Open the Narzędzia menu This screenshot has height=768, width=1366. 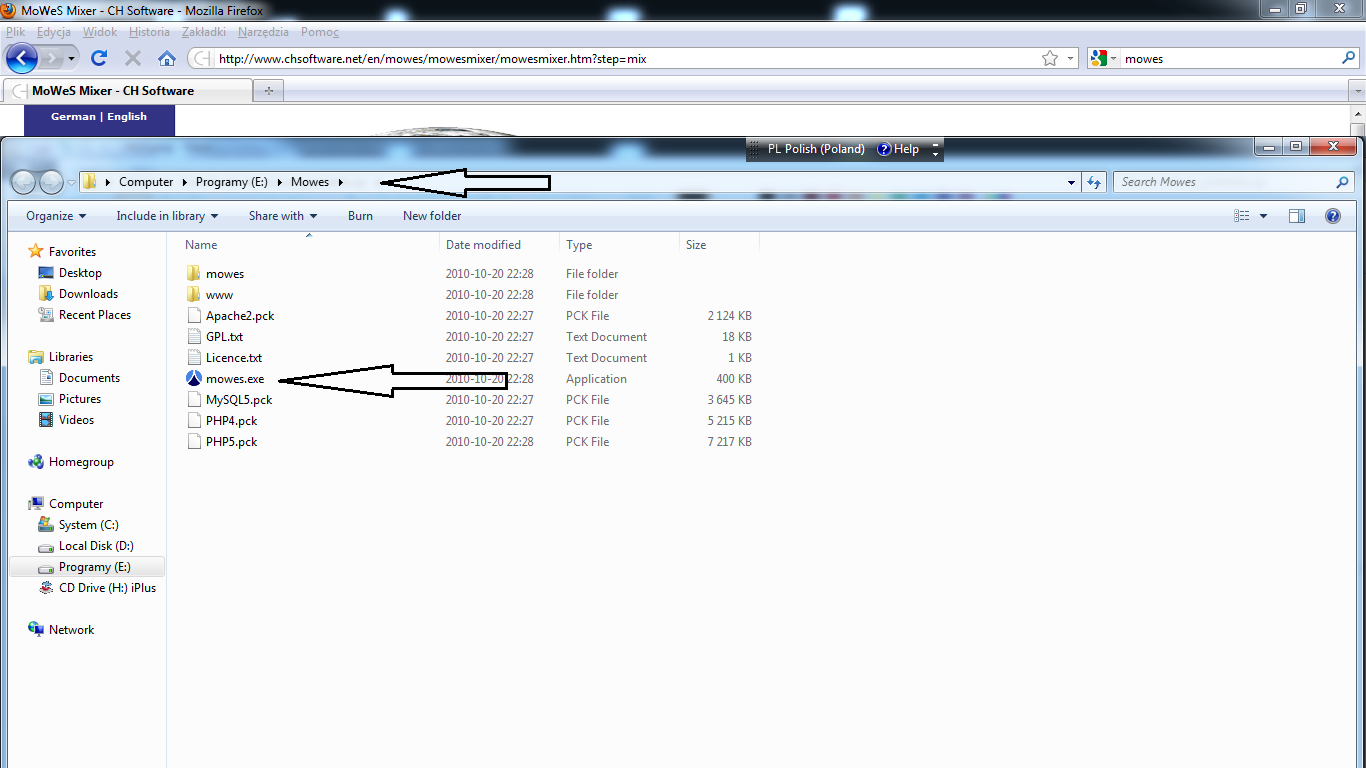[x=263, y=32]
